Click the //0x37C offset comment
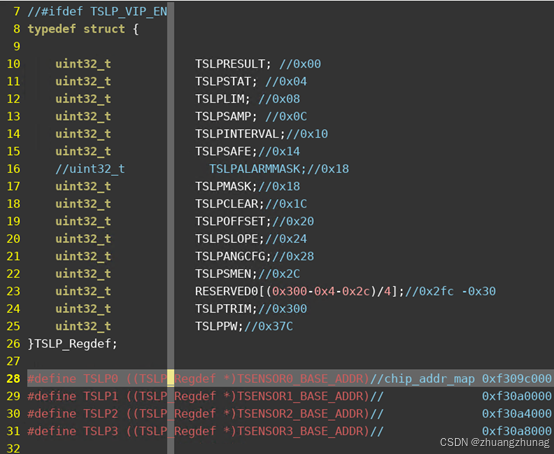This screenshot has height=454, width=554. 269,326
